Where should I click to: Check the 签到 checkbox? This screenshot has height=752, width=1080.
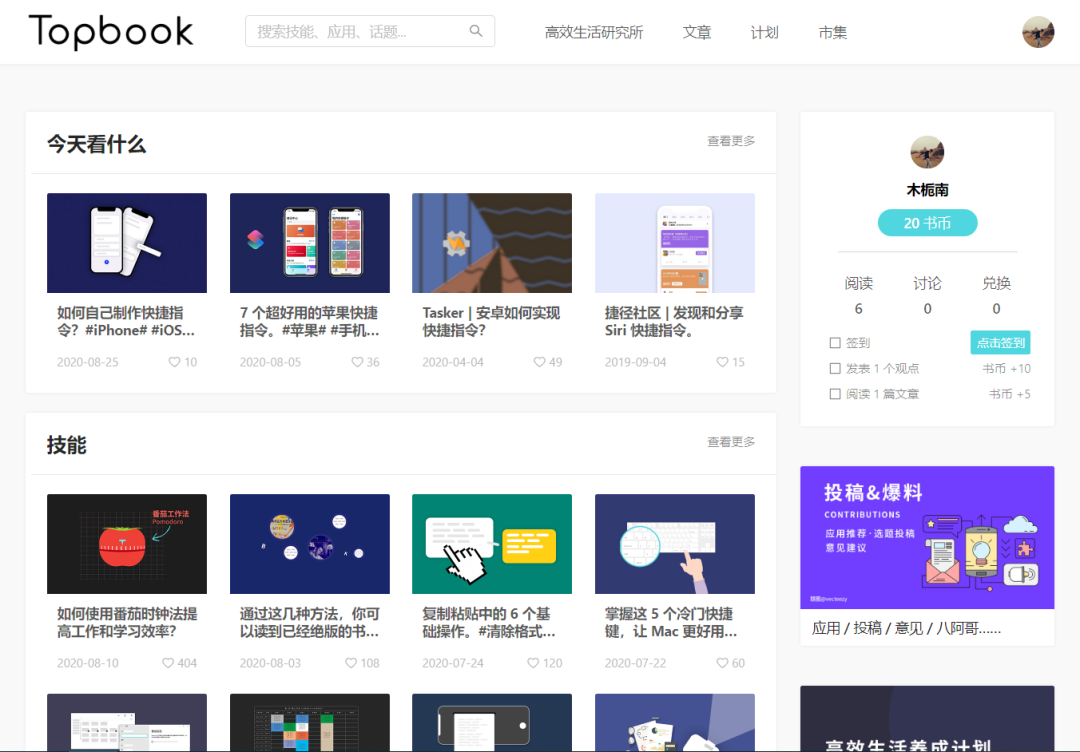pyautogui.click(x=835, y=342)
